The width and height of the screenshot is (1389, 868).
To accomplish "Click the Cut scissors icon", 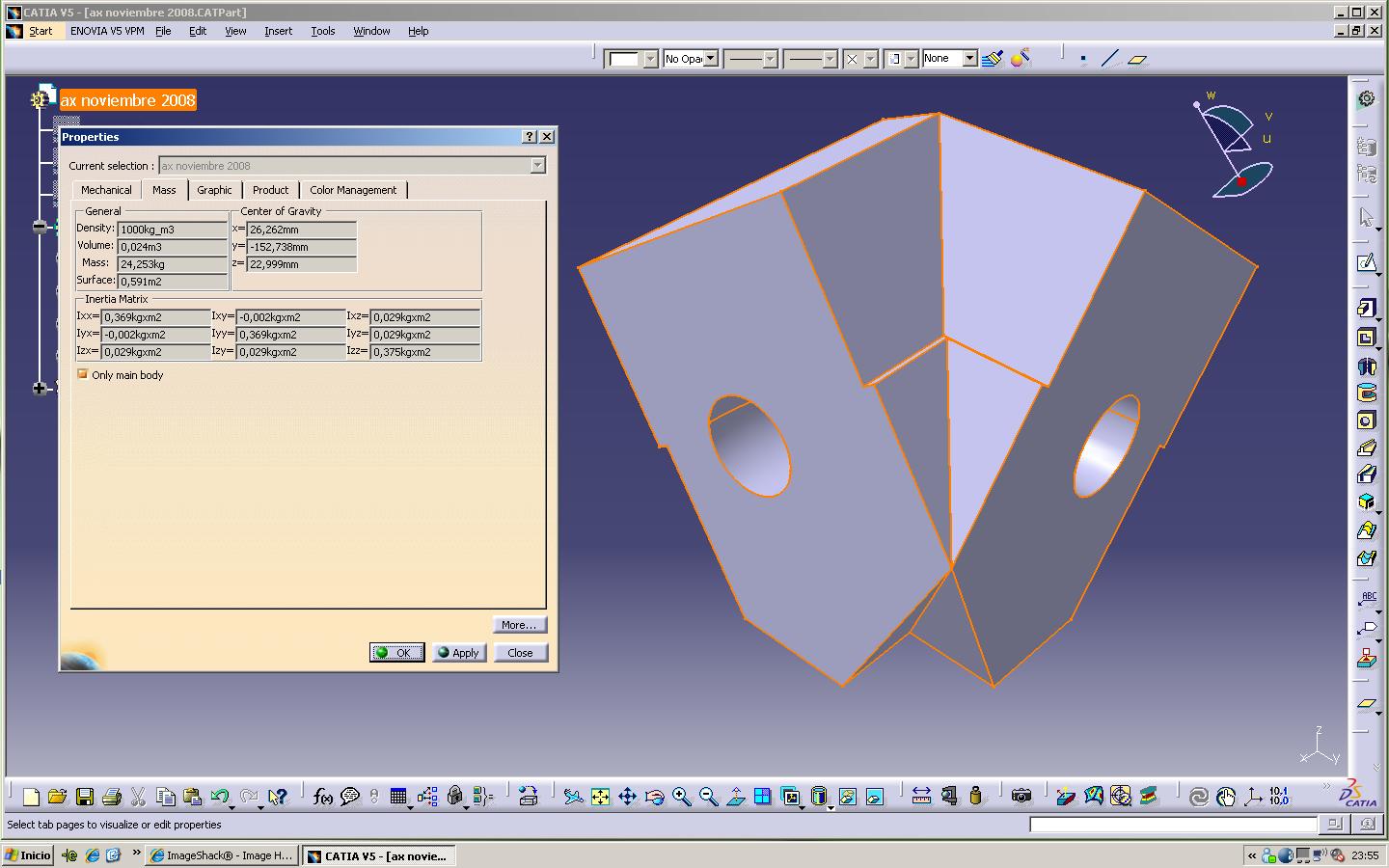I will (x=138, y=797).
